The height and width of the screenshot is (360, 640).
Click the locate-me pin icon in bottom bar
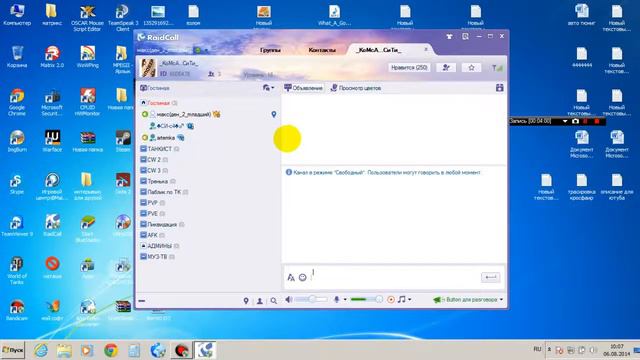tap(246, 301)
